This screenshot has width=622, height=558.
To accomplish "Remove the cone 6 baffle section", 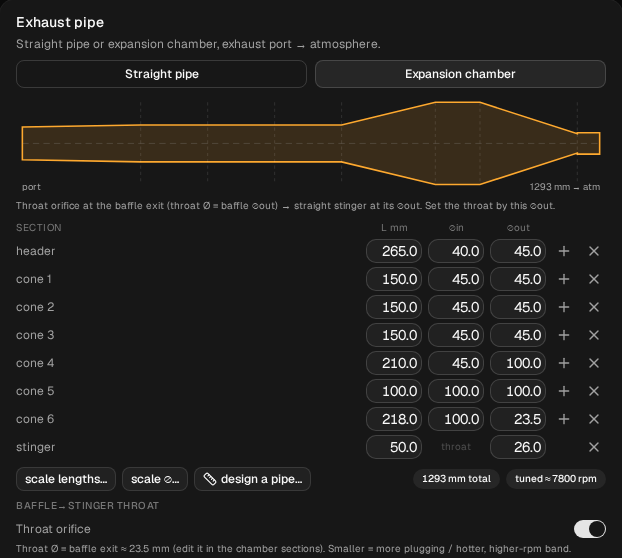I will pyautogui.click(x=594, y=419).
